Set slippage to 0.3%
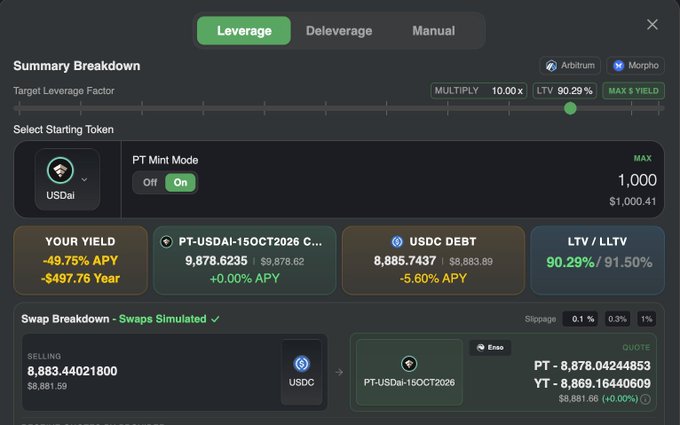The image size is (680, 425). [x=617, y=319]
